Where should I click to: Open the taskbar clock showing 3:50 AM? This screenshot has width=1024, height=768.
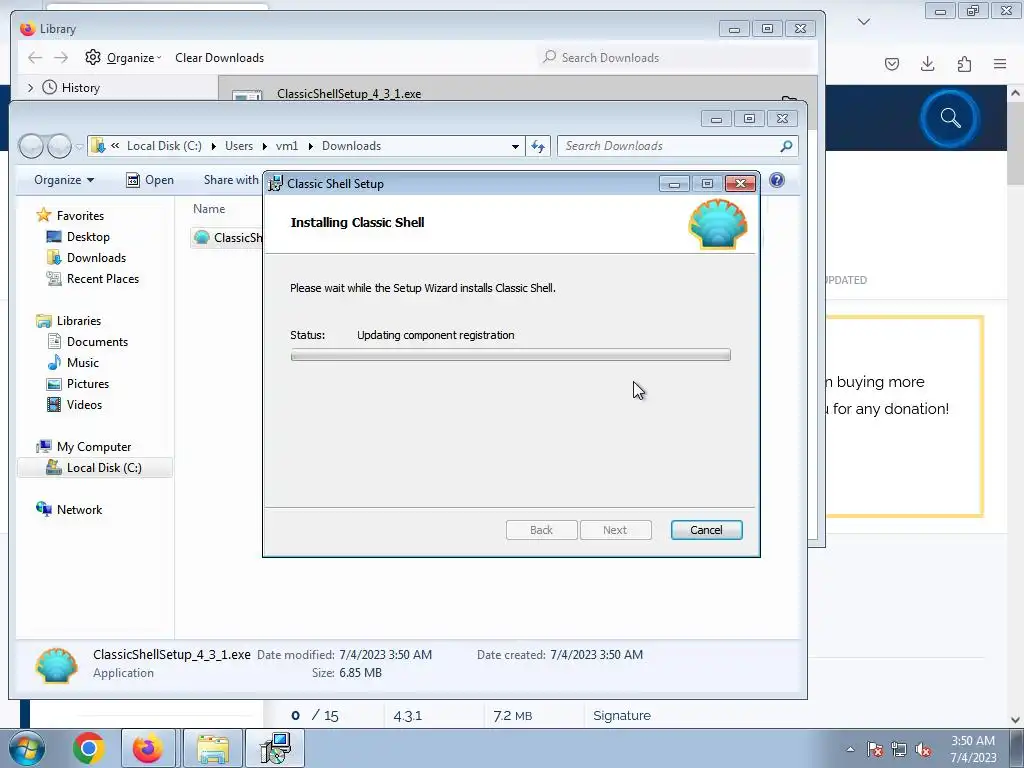973,749
